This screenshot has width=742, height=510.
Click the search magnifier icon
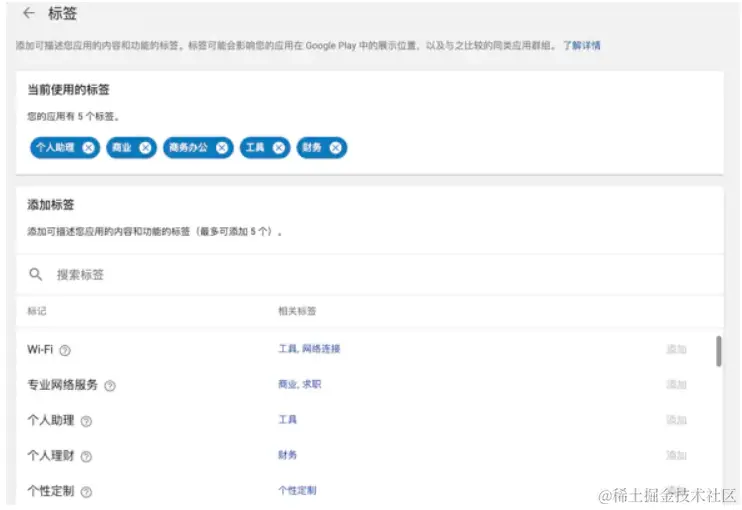click(x=35, y=274)
